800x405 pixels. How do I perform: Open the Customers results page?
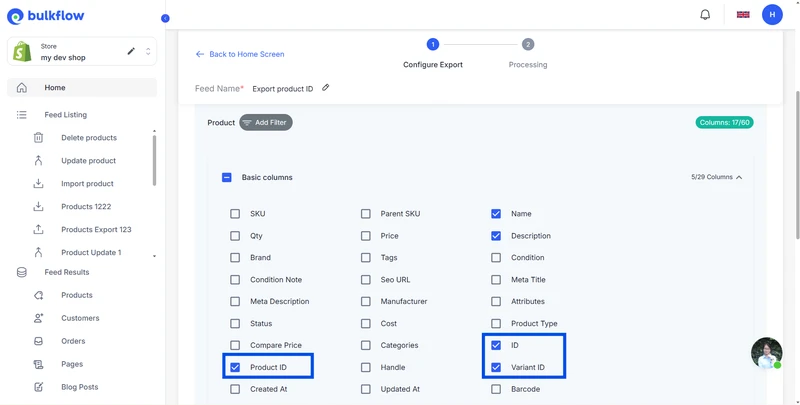(80, 318)
